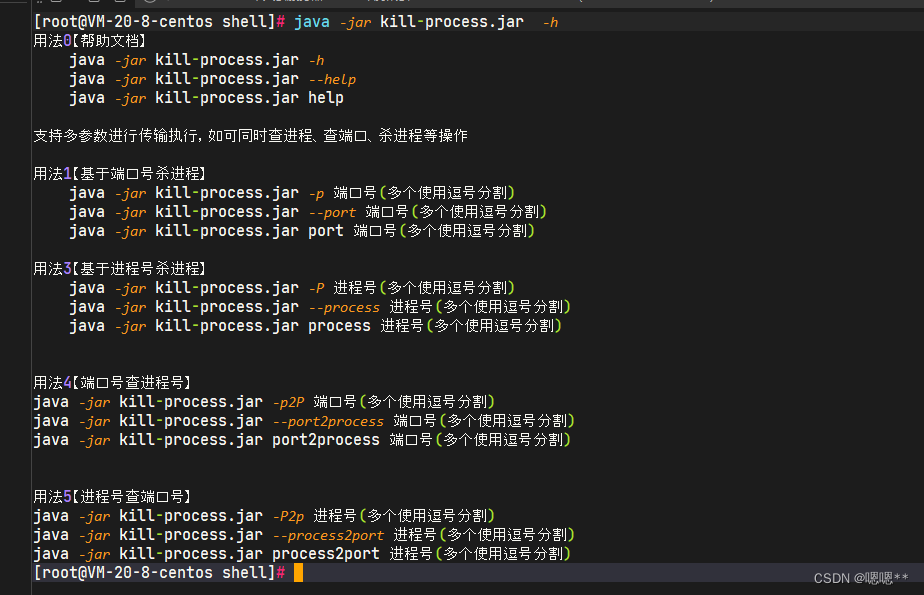The image size is (924, 595).
Task: Click the typed command ending in -h on the first prompt line
Action: pos(426,22)
